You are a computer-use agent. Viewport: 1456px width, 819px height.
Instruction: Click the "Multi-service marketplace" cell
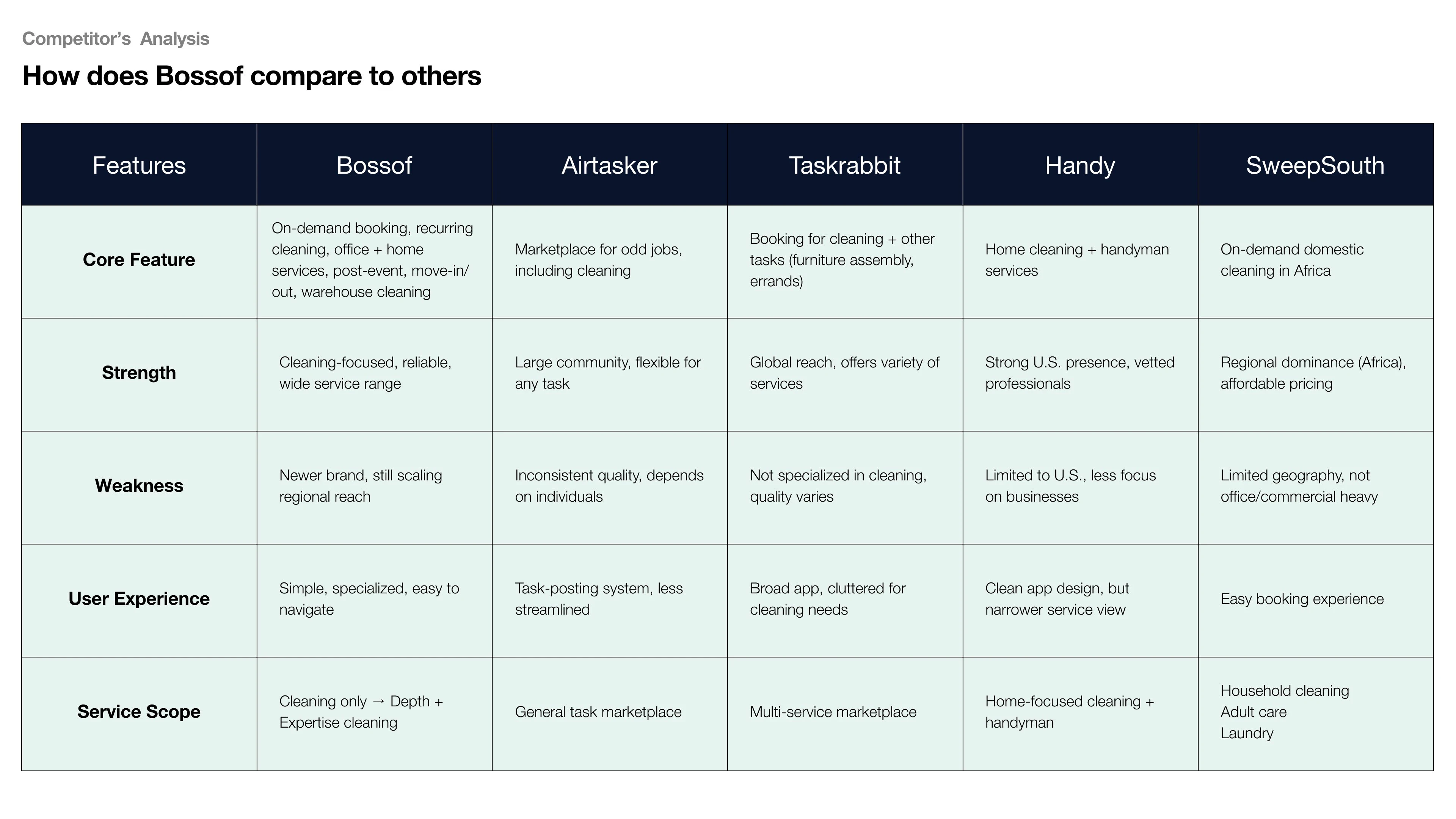(833, 712)
